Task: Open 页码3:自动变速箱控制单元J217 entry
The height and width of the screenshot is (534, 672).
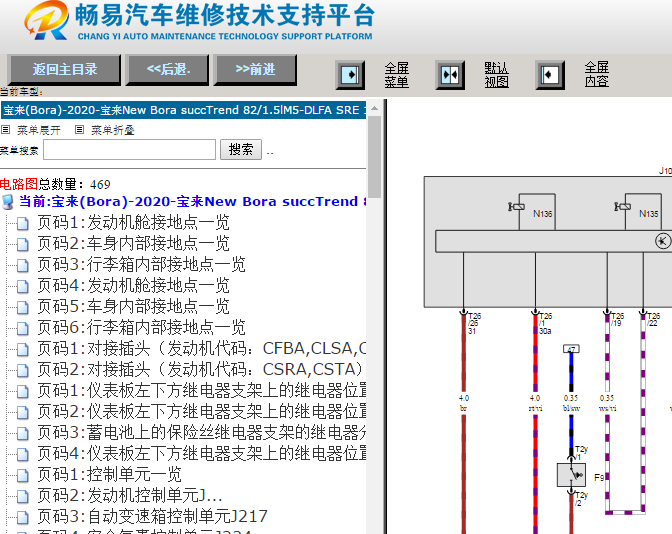Action: coord(152,517)
